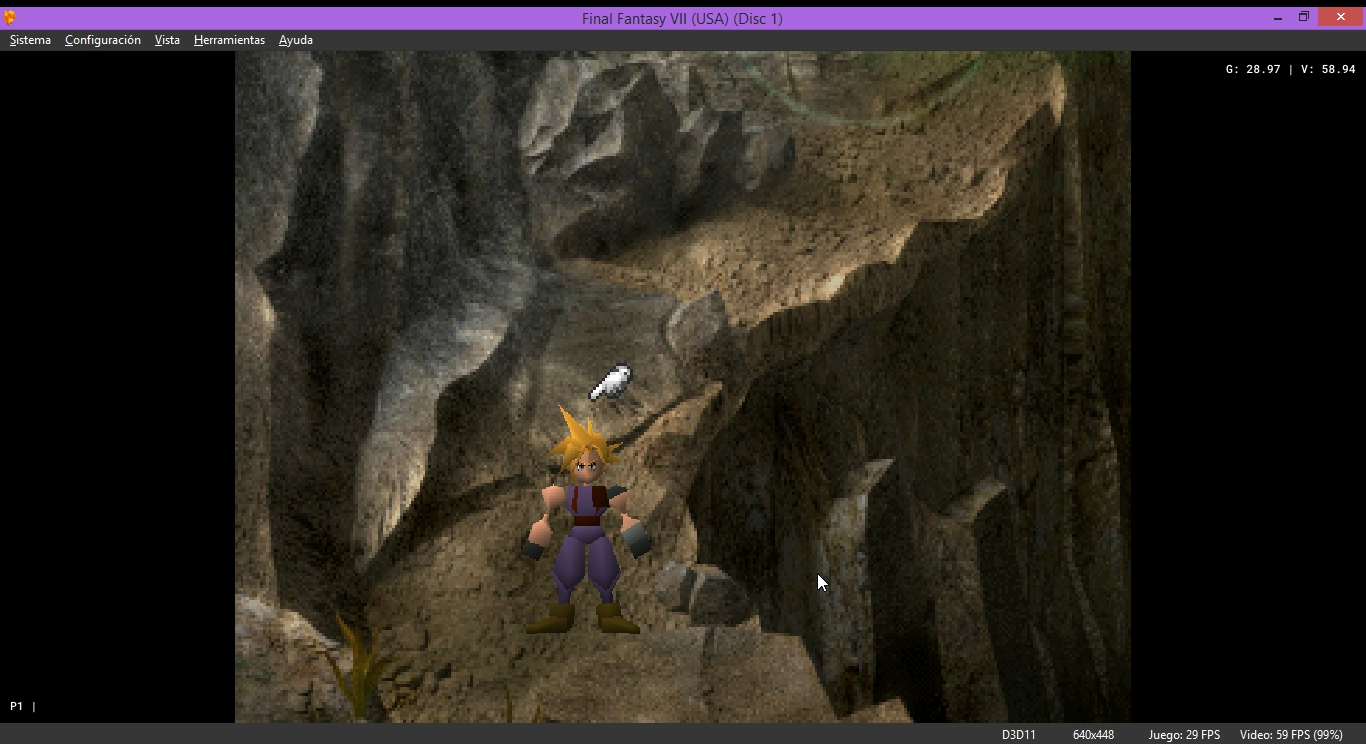Minimize the Final Fantasy VII window

(x=1278, y=18)
